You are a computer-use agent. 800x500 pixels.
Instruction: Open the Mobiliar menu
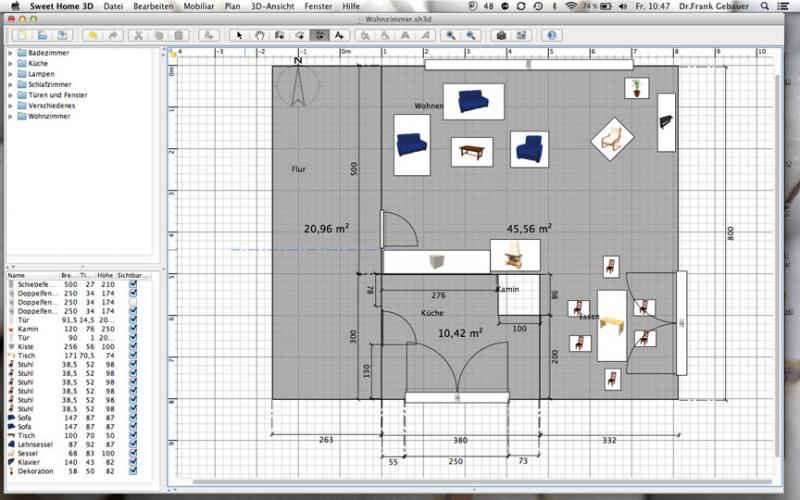[198, 6]
